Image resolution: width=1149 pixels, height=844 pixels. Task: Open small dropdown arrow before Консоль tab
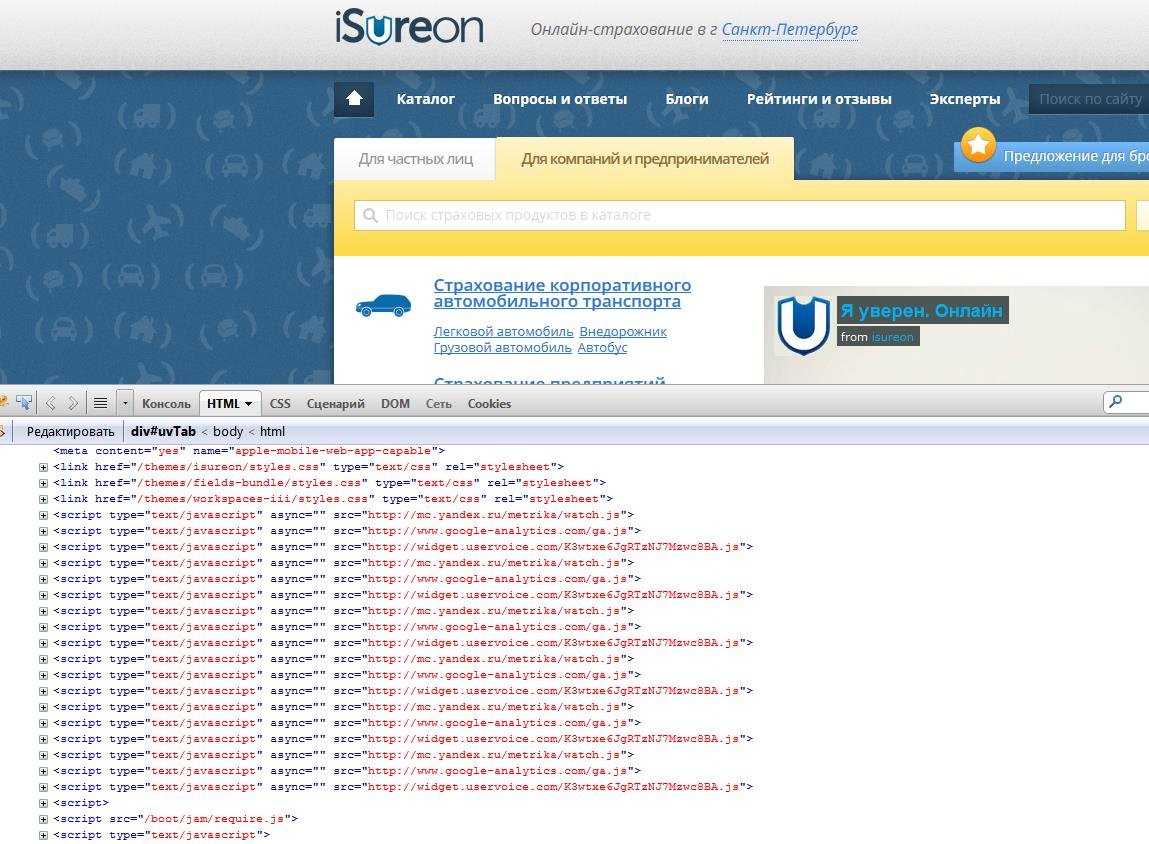(125, 403)
